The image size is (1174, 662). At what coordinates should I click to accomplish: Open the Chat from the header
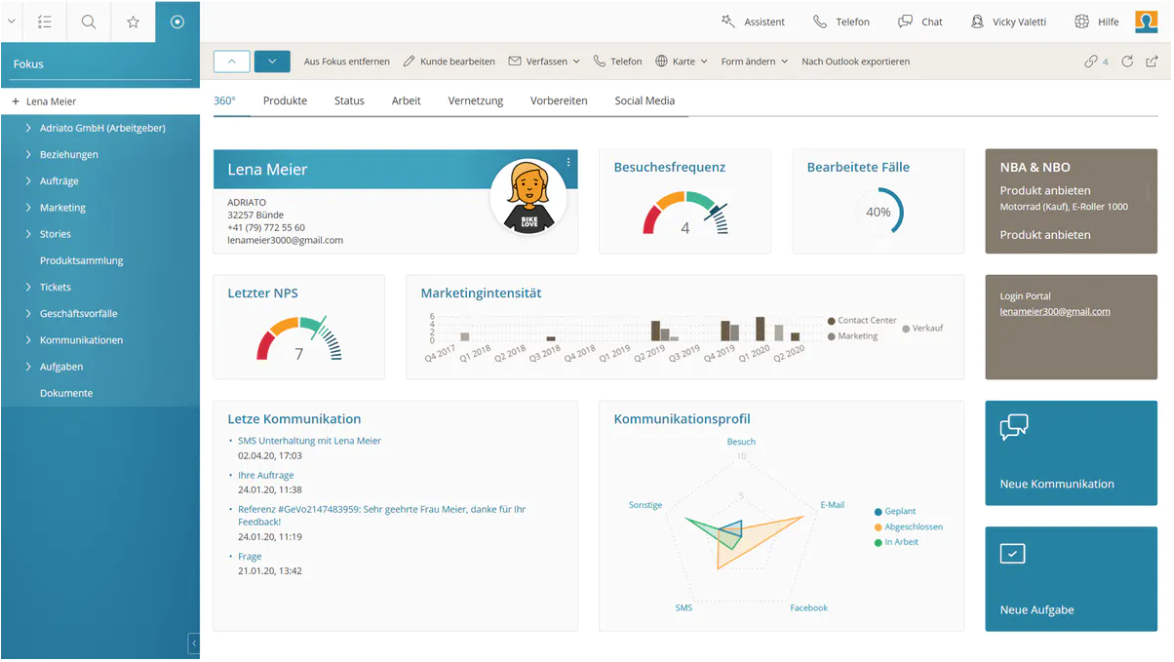920,21
